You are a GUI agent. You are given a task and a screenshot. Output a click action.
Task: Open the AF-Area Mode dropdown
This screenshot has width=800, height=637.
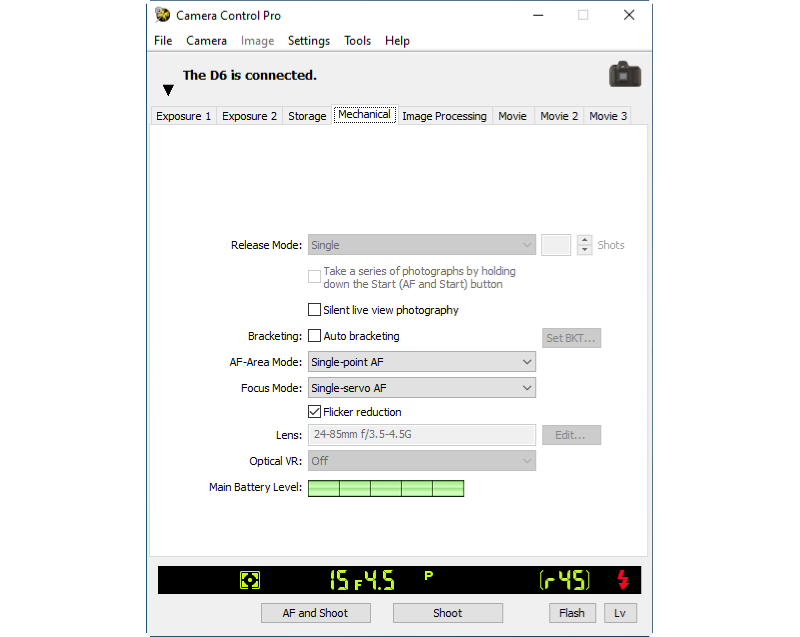coord(422,362)
